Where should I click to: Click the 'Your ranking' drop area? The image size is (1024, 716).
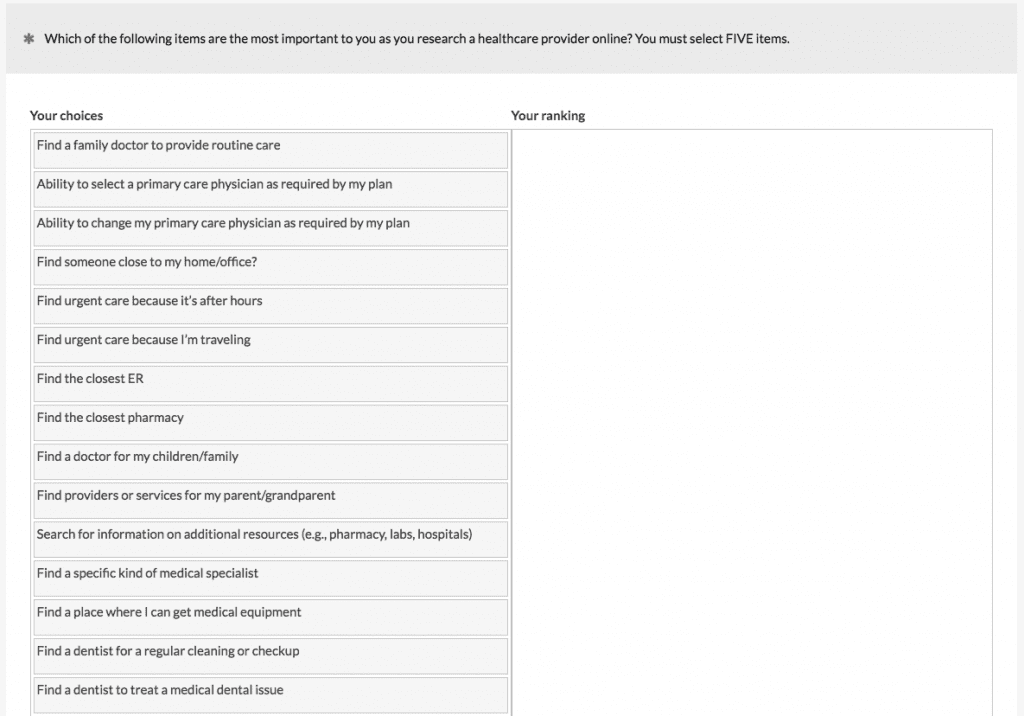tap(750, 400)
